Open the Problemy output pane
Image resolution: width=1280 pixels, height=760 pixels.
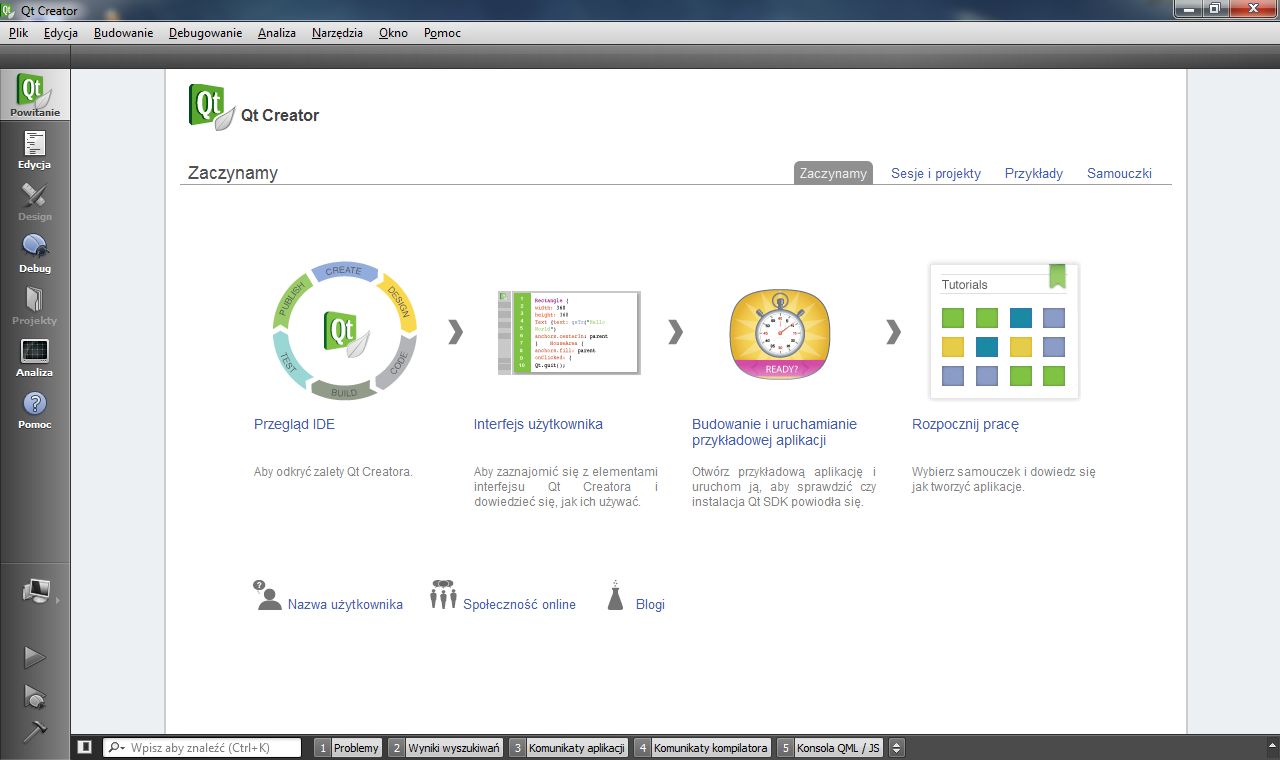(348, 747)
